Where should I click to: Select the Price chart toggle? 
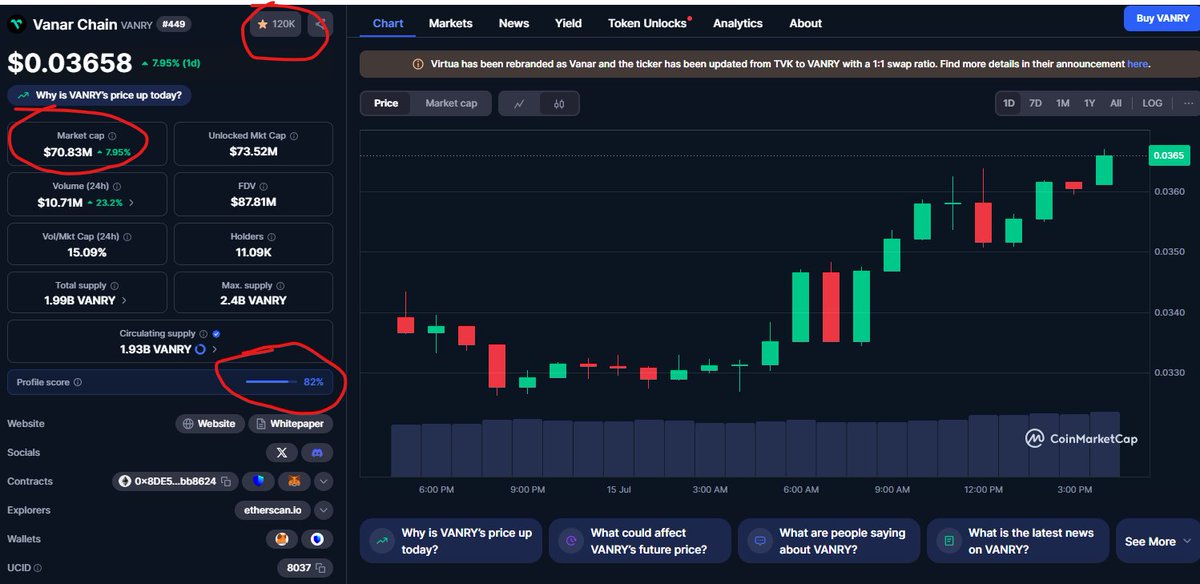pos(386,103)
